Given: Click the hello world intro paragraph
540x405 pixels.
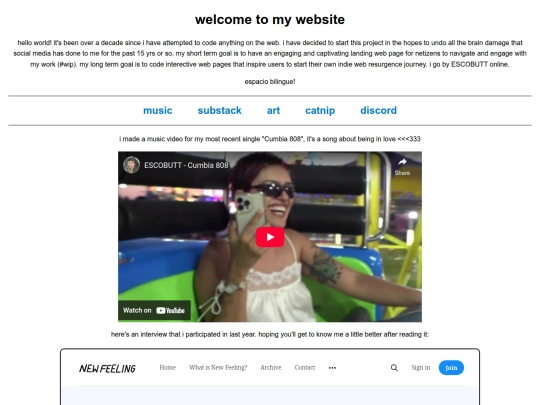Looking at the screenshot, I should coord(270,53).
